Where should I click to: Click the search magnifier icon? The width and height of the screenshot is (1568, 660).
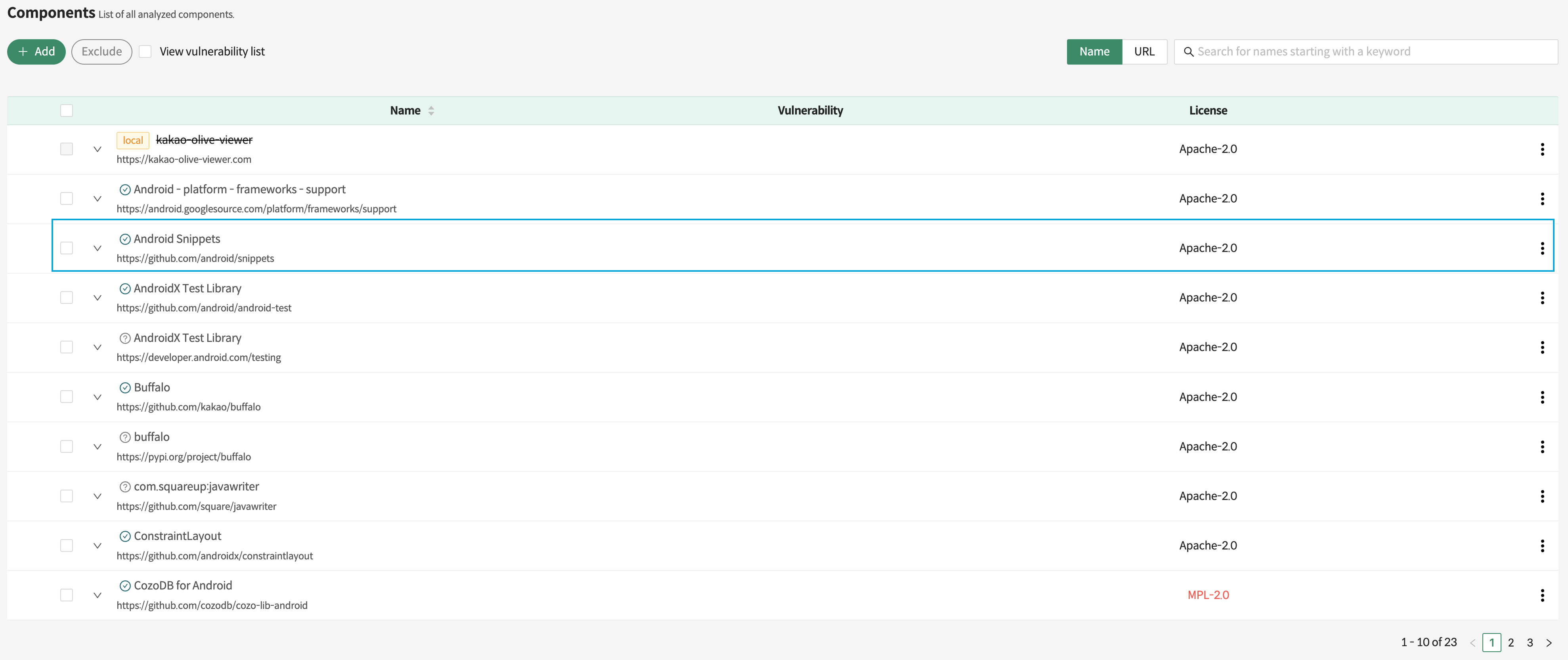pos(1188,52)
